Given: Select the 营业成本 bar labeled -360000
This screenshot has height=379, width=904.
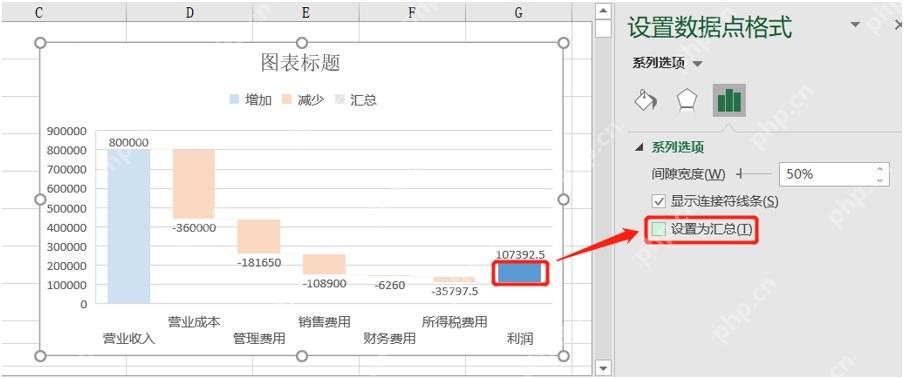Looking at the screenshot, I should (x=194, y=183).
